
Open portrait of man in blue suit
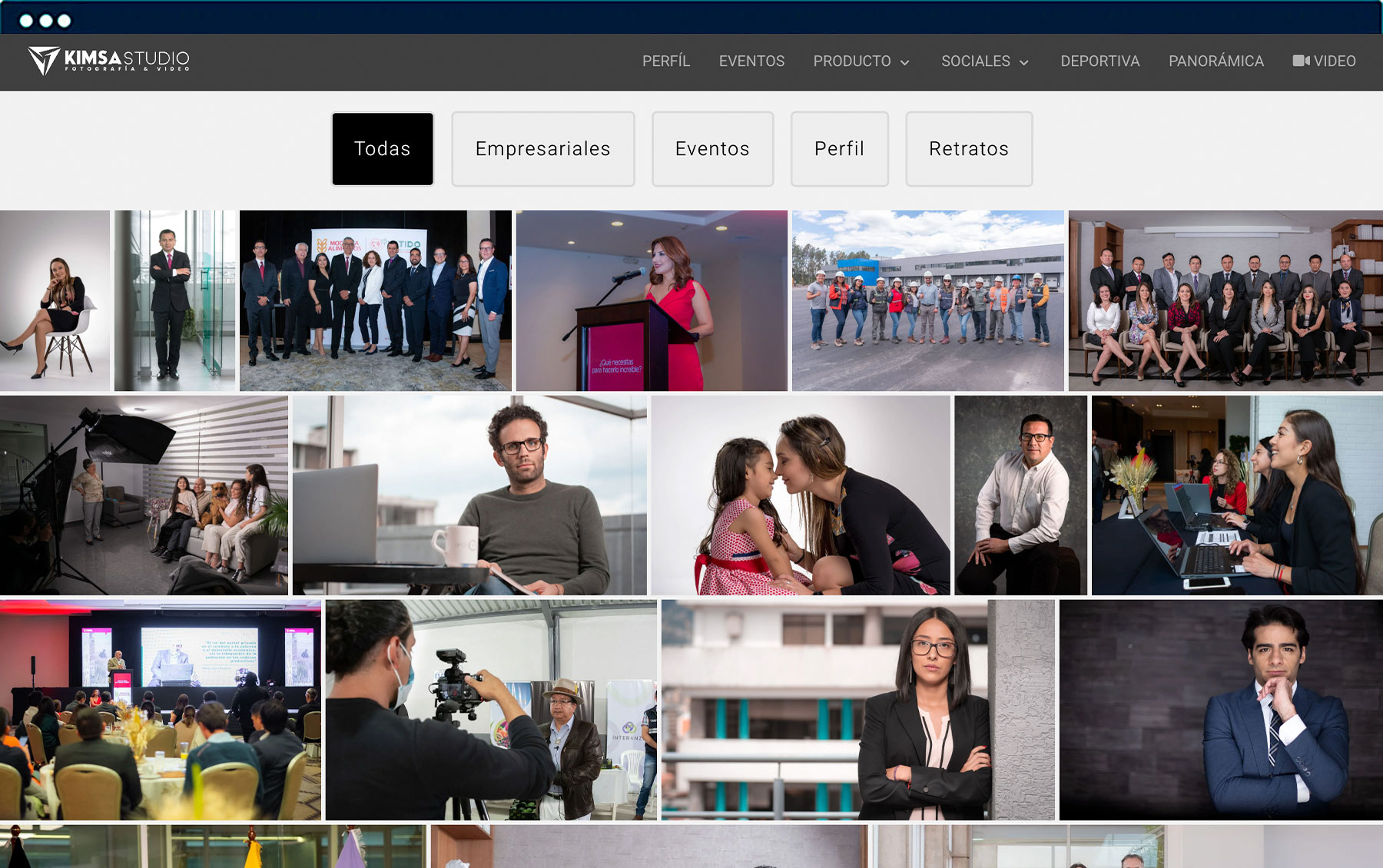(x=1221, y=710)
